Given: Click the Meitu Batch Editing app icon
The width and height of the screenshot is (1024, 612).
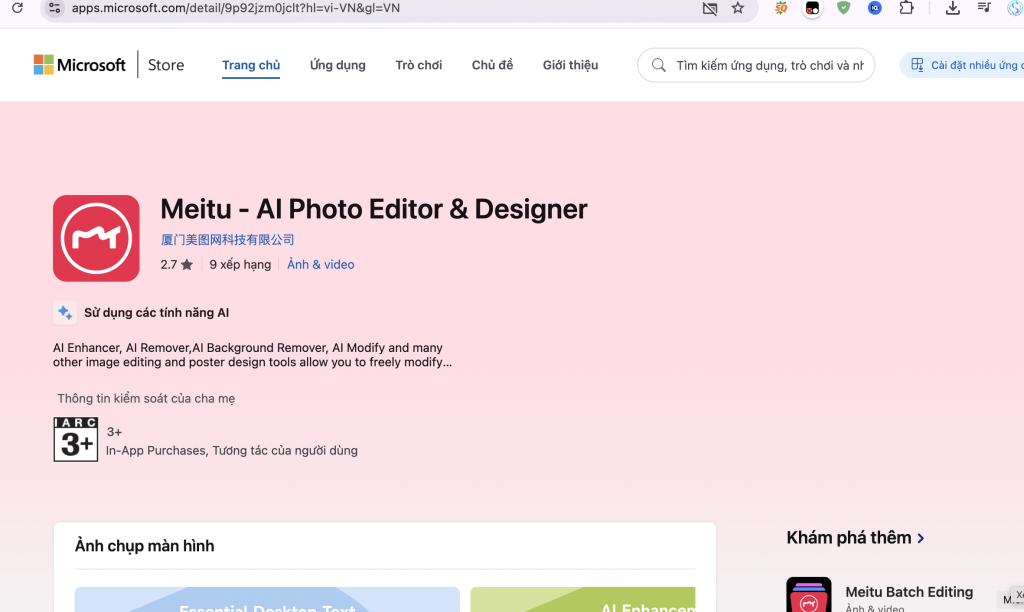Looking at the screenshot, I should coord(809,594).
